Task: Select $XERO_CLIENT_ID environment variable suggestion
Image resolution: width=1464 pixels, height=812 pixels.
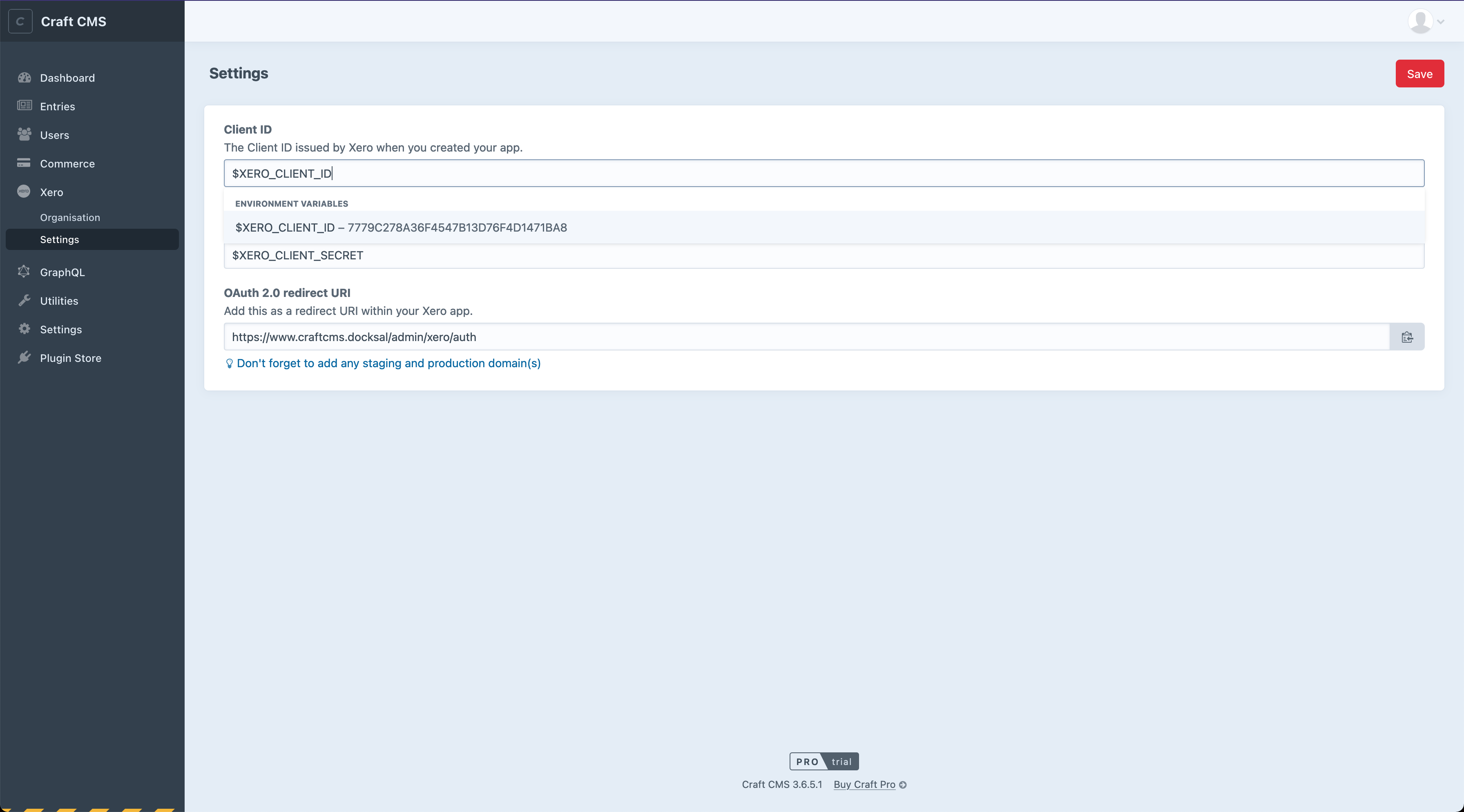Action: [401, 227]
